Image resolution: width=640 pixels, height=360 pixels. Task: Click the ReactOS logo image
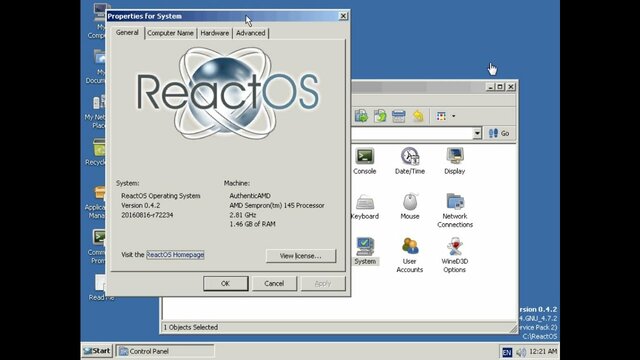(x=228, y=93)
